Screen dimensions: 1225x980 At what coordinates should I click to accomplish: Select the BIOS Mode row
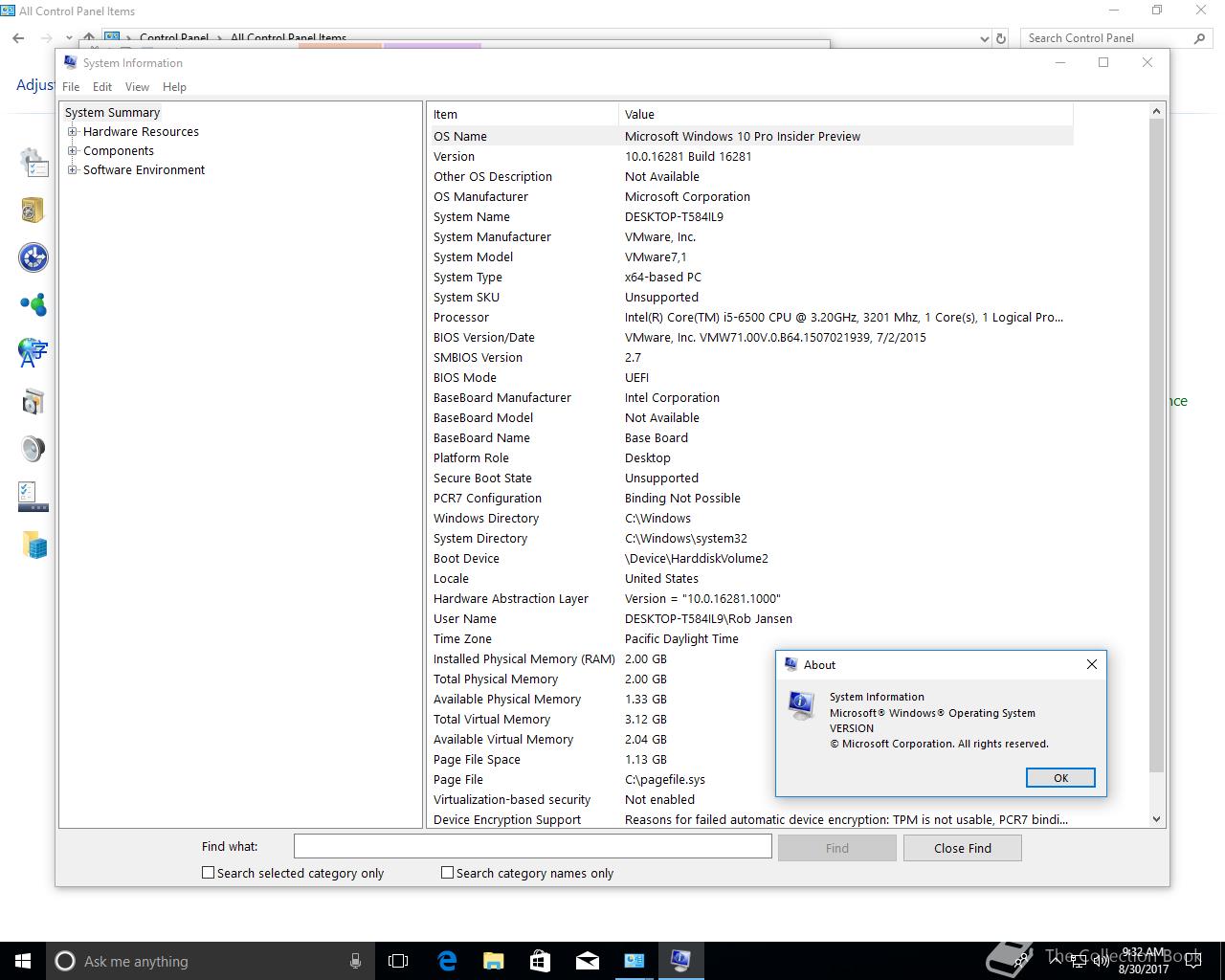(750, 378)
